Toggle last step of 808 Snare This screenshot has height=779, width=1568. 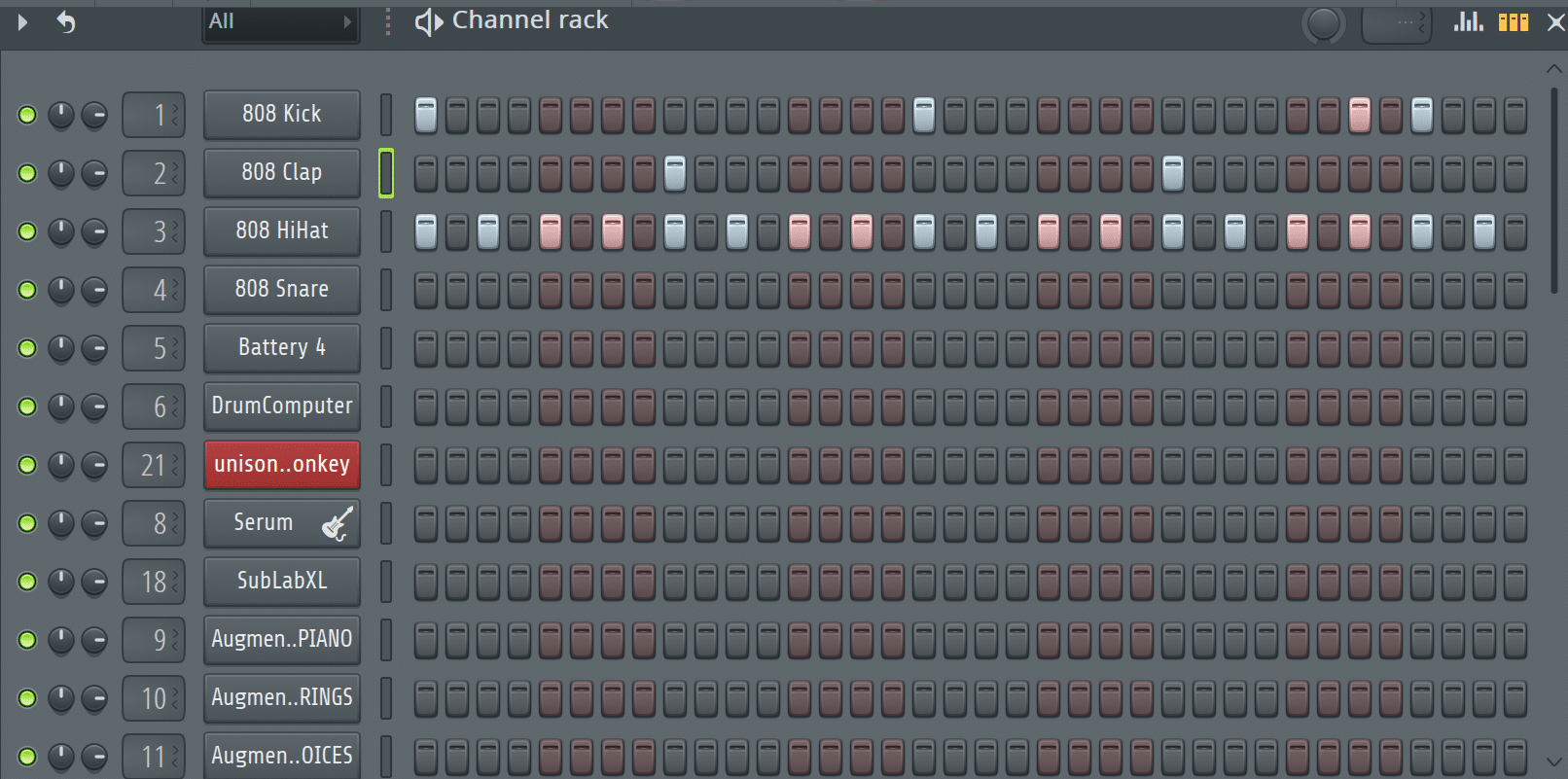point(1515,290)
